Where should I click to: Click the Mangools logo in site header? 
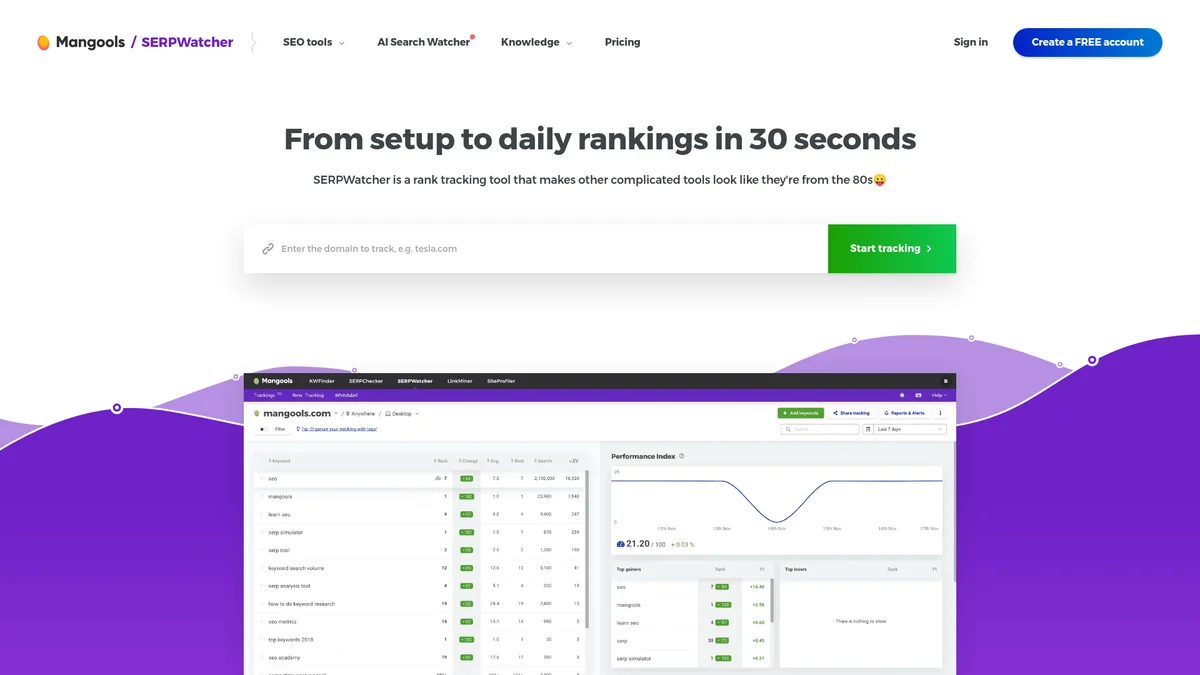(81, 42)
